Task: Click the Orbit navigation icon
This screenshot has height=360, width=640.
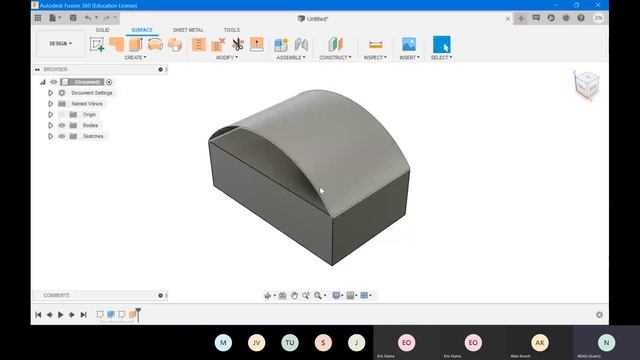Action: pos(268,296)
